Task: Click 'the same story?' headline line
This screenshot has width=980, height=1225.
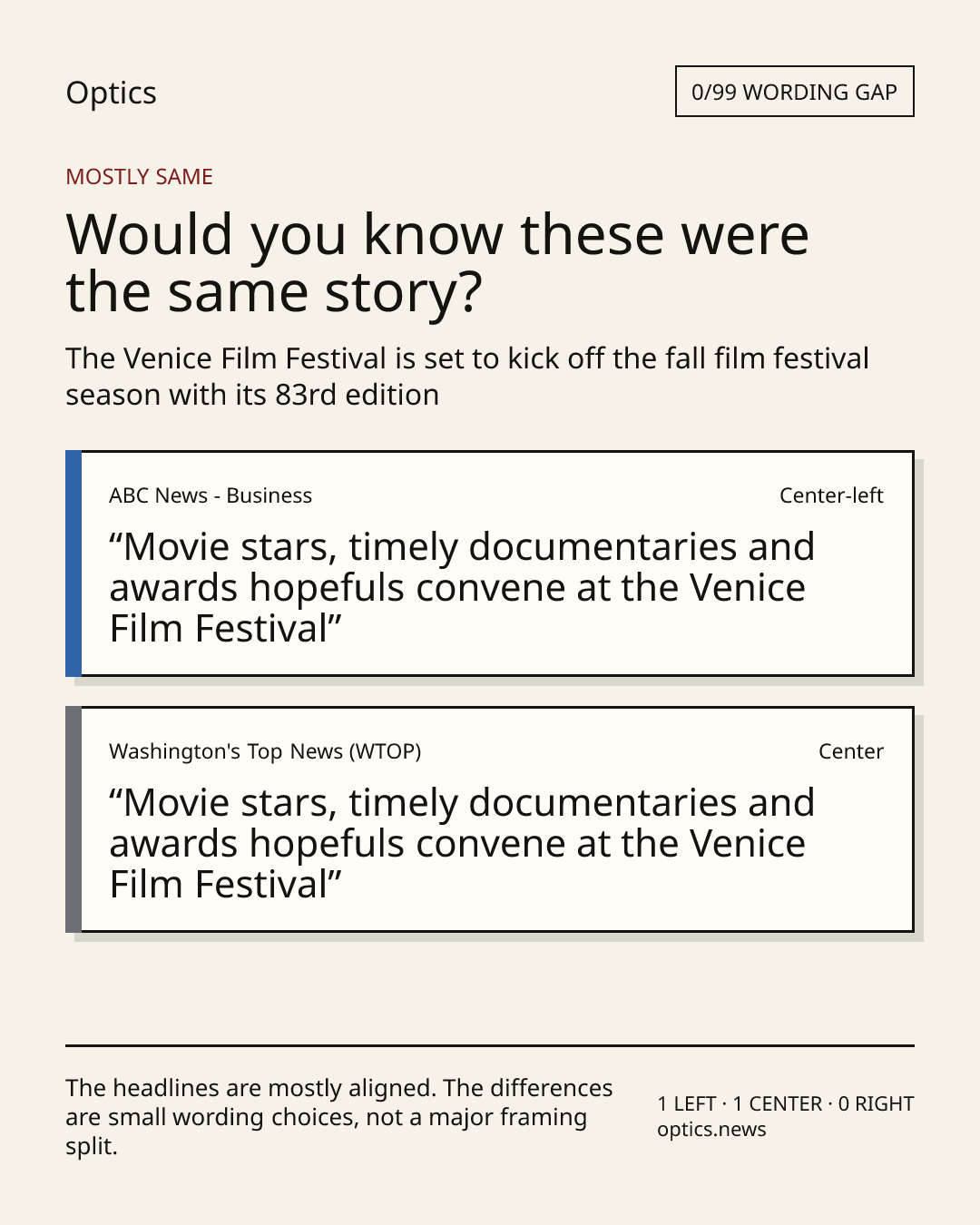Action: click(x=274, y=292)
